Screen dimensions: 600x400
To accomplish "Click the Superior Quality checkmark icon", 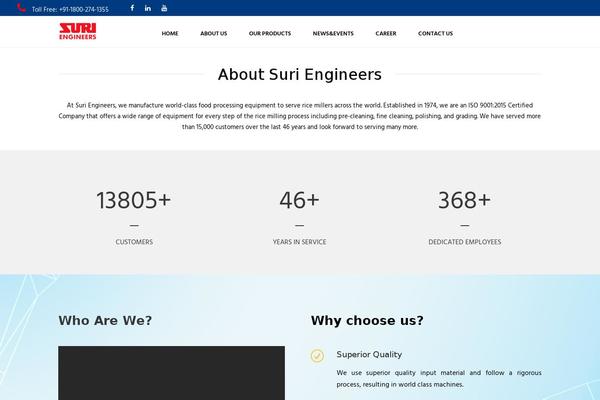I will coord(317,356).
